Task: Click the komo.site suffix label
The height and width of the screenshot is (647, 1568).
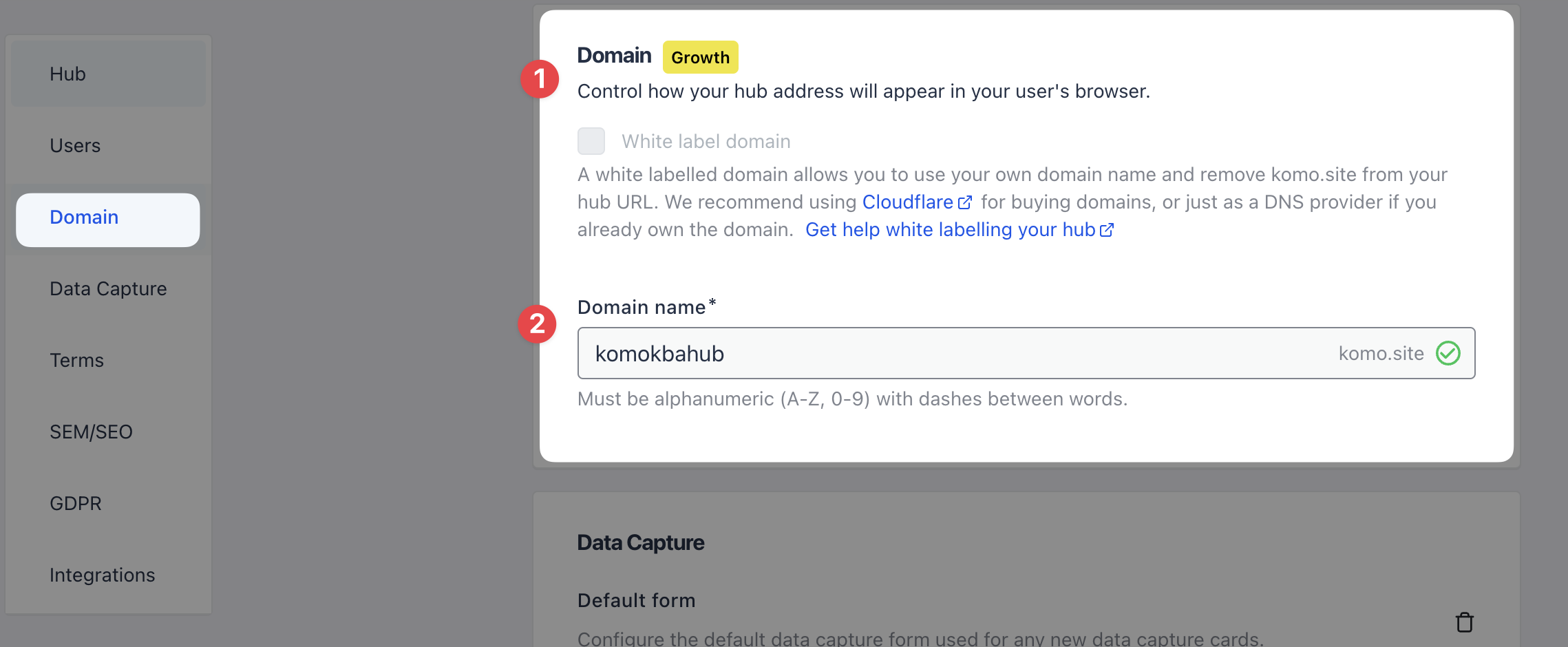Action: click(x=1380, y=353)
